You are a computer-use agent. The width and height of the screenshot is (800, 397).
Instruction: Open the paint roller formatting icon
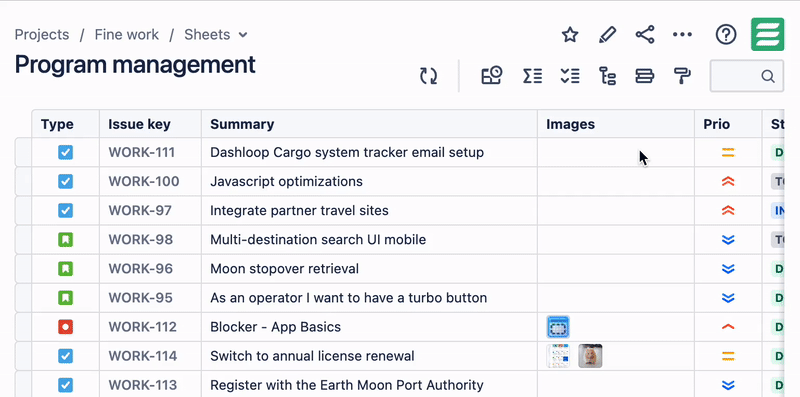(x=682, y=76)
